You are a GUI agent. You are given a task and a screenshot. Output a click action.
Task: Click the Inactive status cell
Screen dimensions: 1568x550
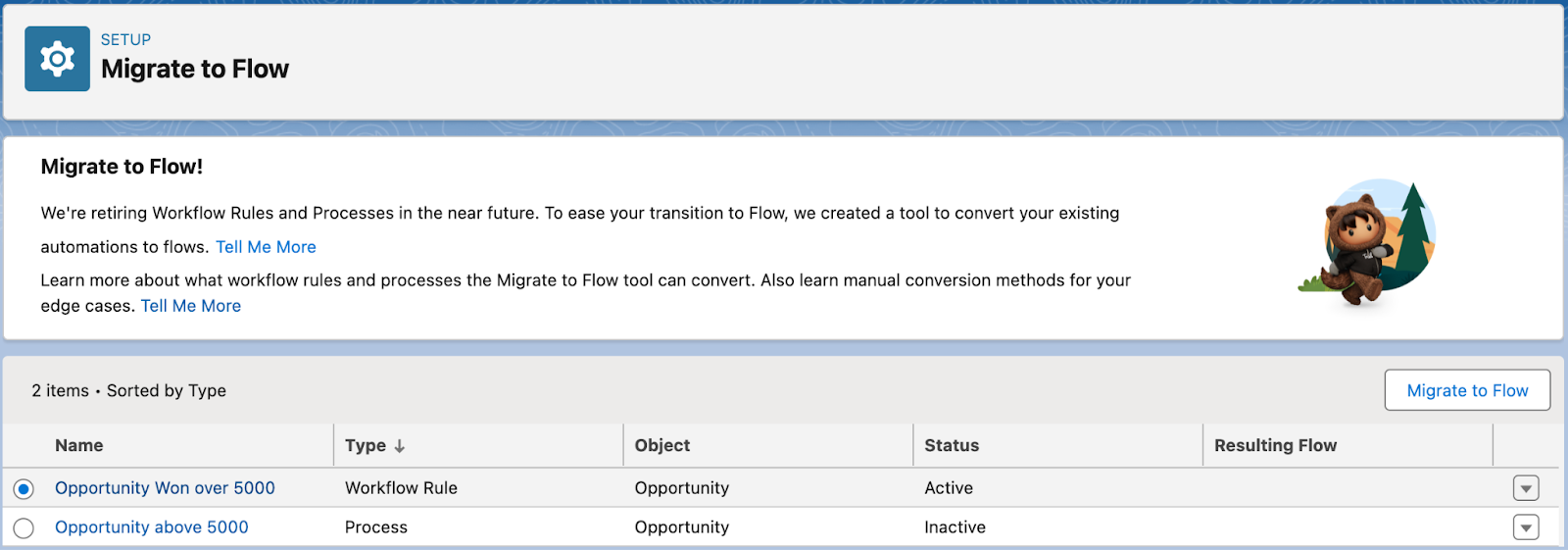click(x=955, y=527)
